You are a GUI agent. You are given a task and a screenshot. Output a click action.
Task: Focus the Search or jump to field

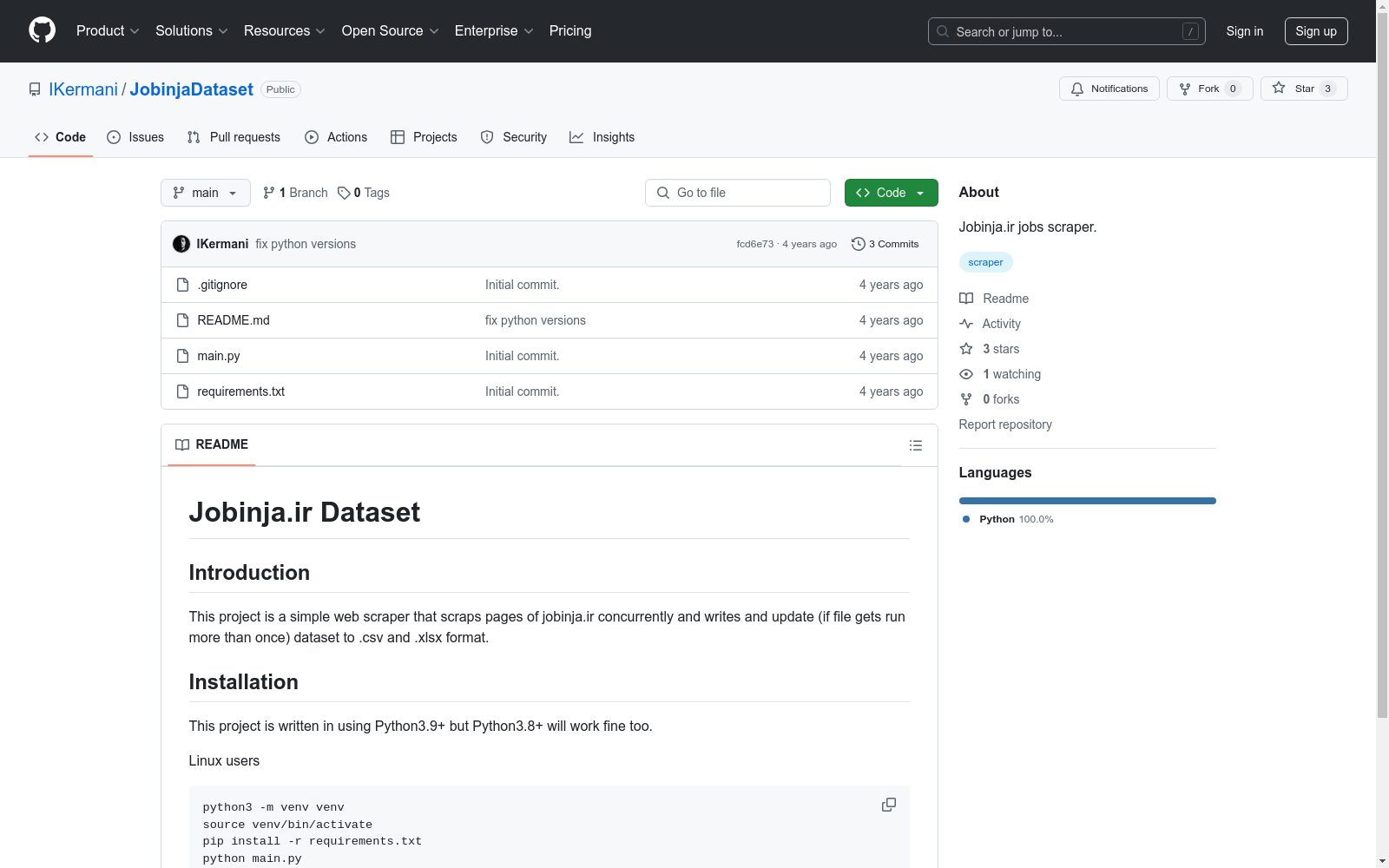tap(1066, 31)
